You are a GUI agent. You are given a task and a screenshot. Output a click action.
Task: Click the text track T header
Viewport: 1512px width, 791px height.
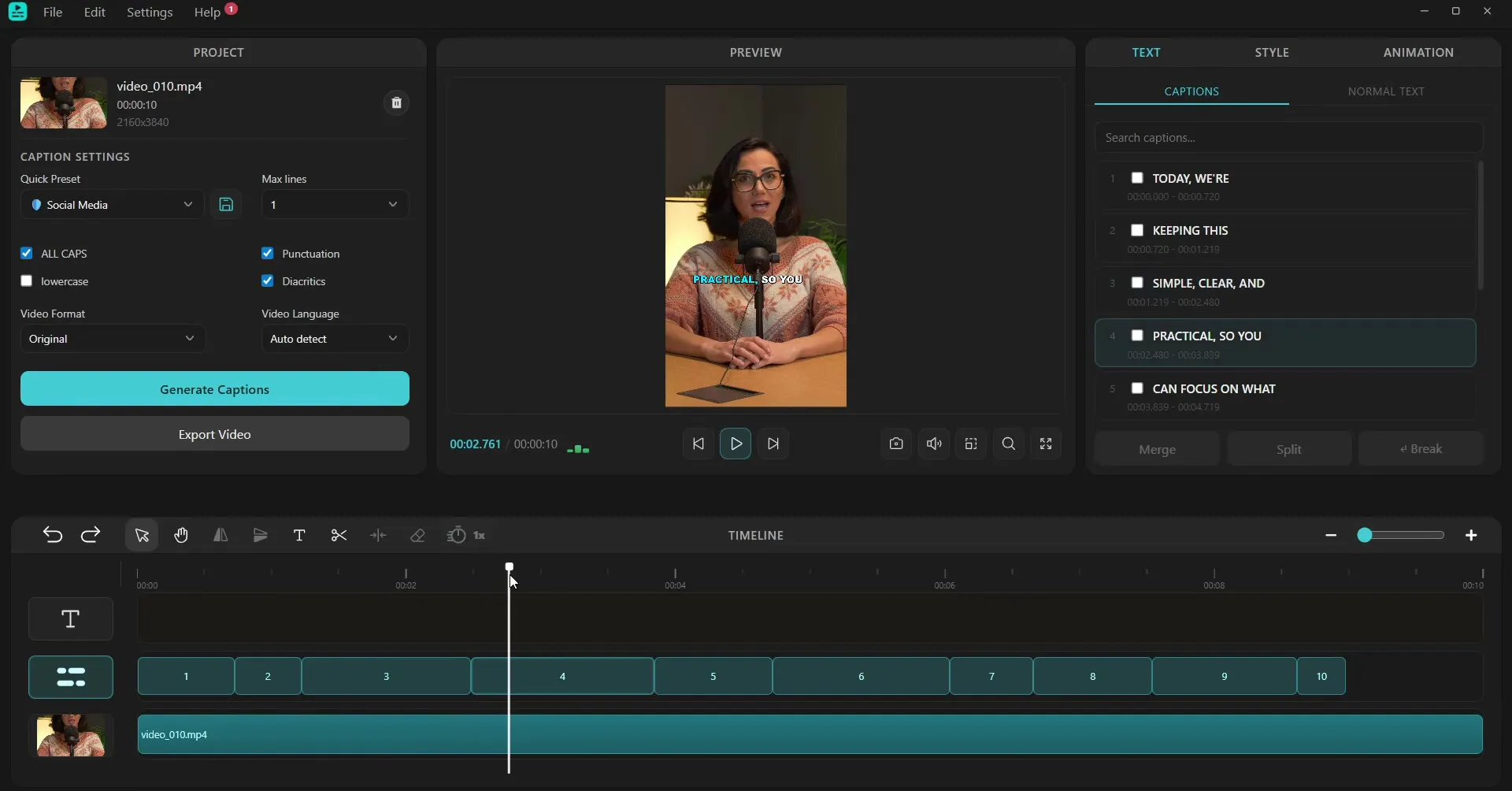(71, 619)
